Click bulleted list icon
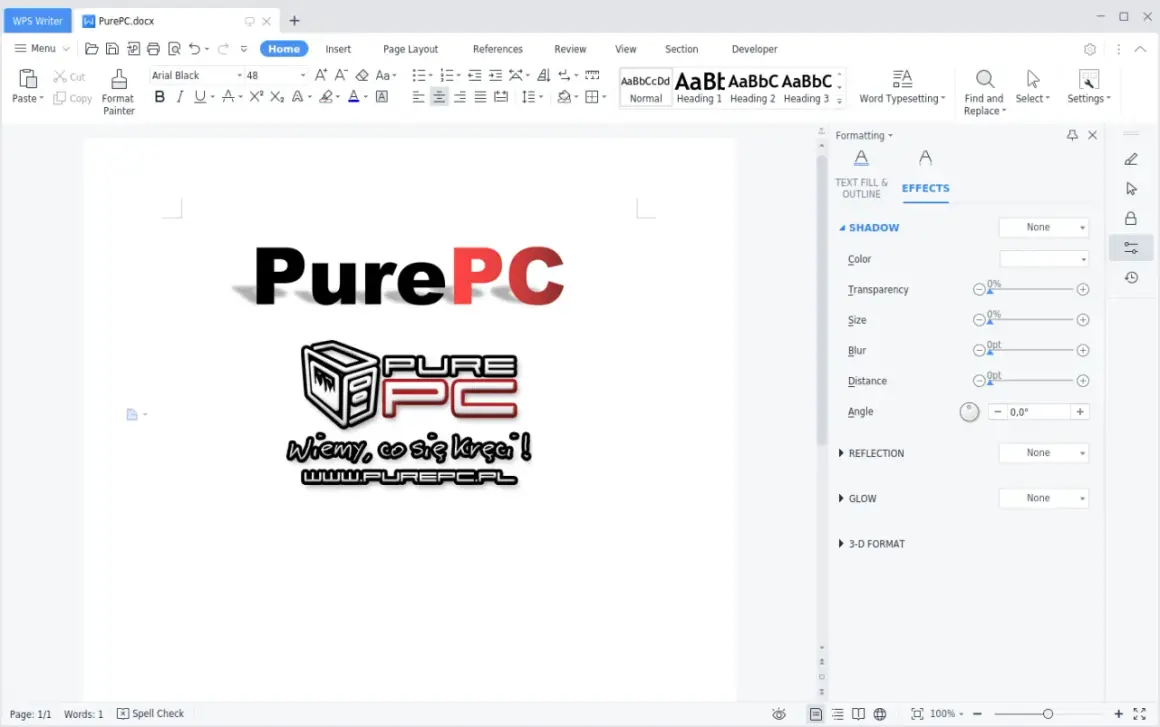1160x727 pixels. point(419,75)
